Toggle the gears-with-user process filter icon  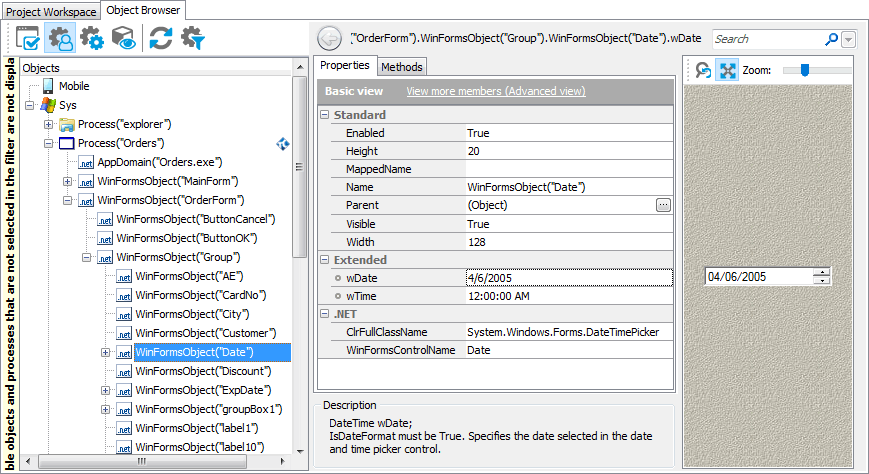point(60,39)
